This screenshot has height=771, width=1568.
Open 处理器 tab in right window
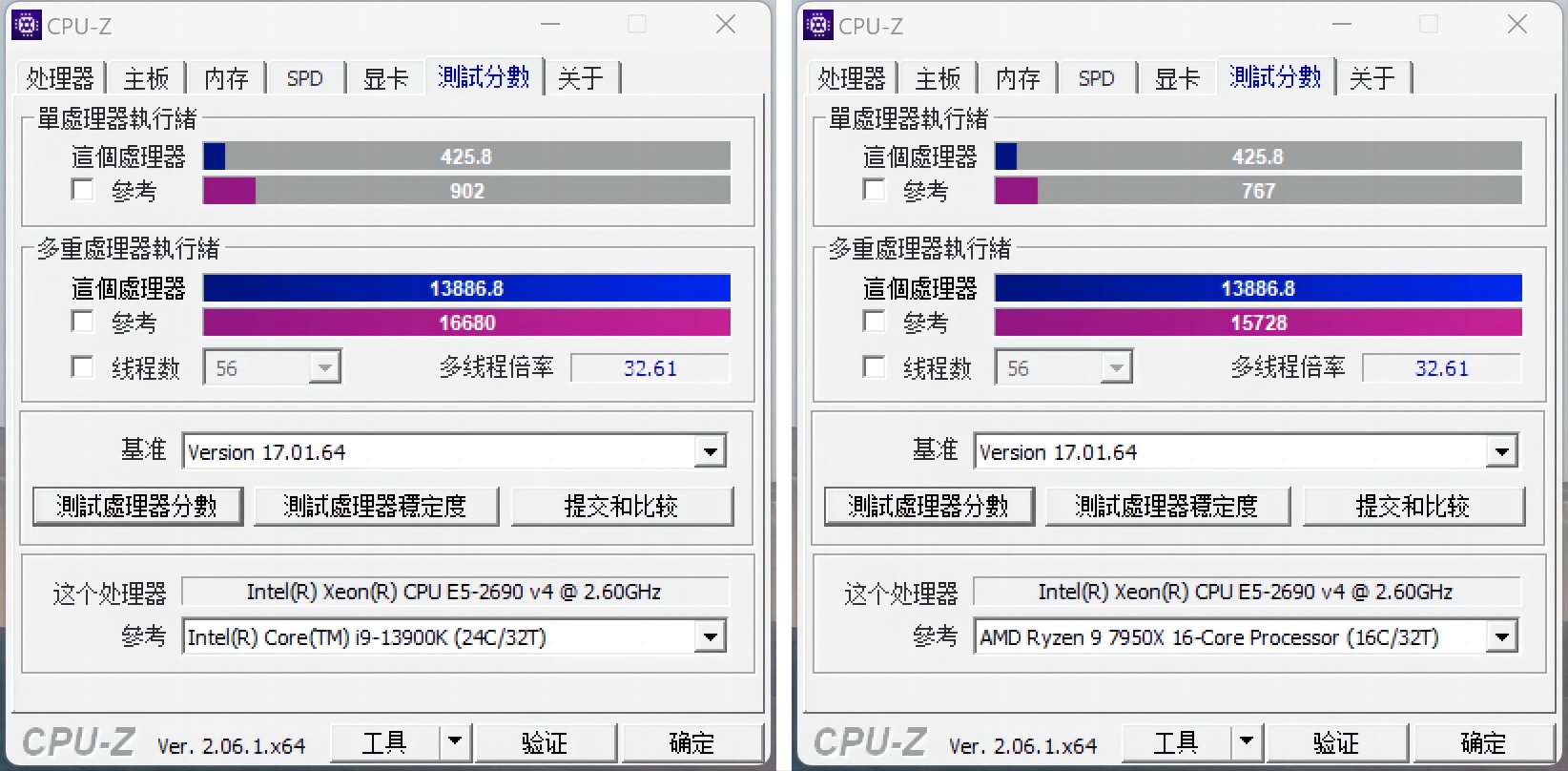(x=853, y=77)
